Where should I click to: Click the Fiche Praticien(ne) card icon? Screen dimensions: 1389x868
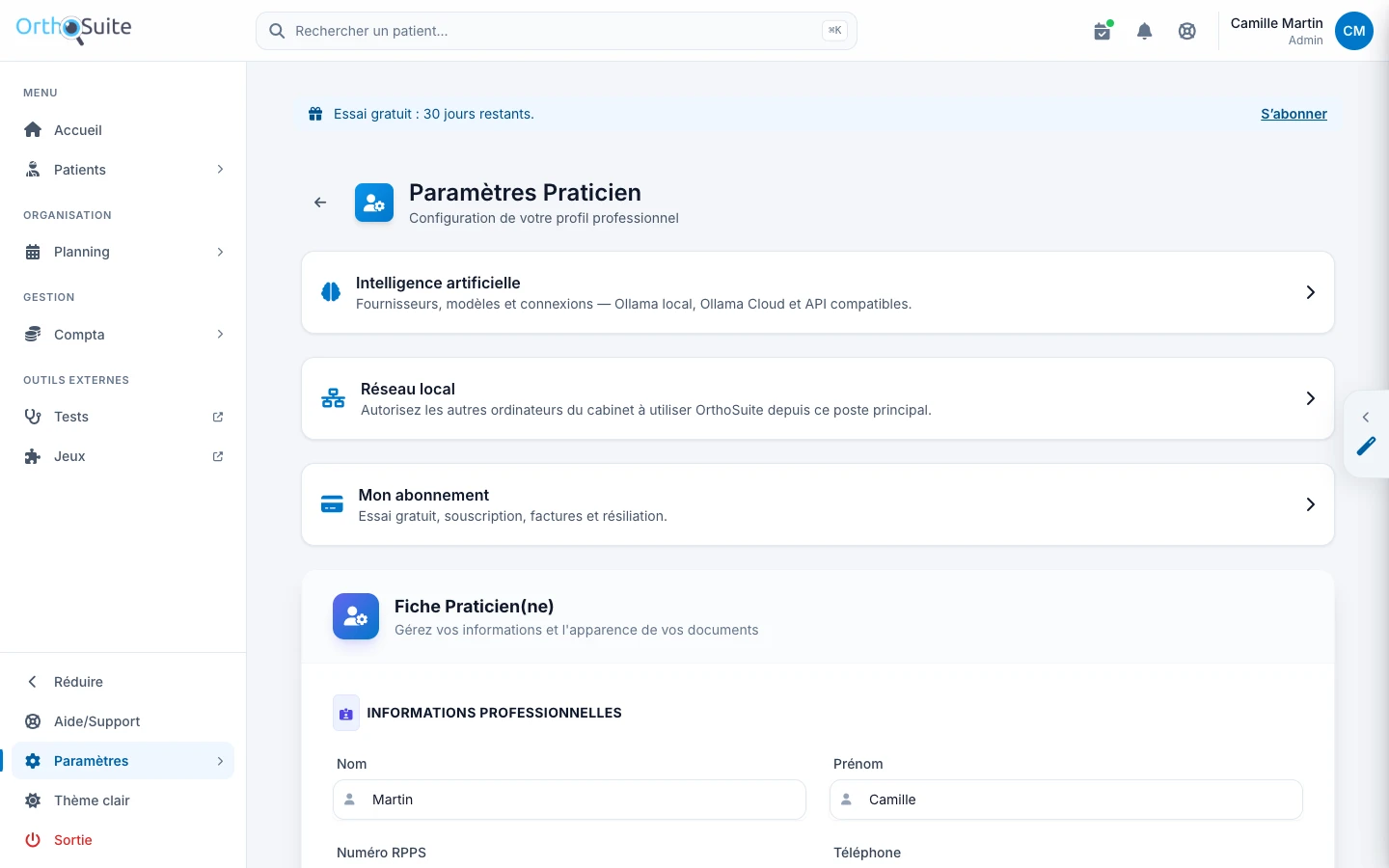[356, 616]
